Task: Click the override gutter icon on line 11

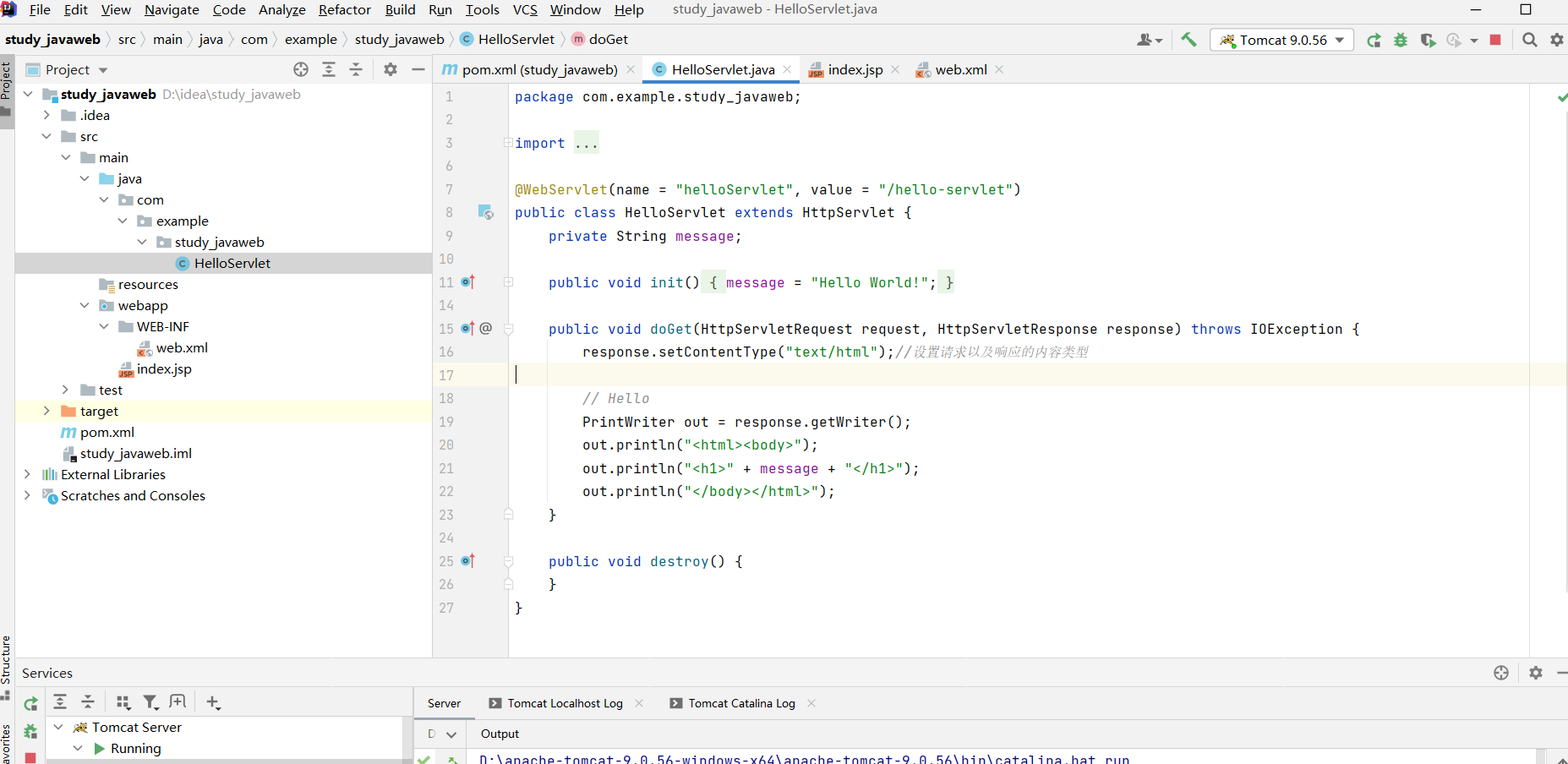Action: pyautogui.click(x=468, y=282)
